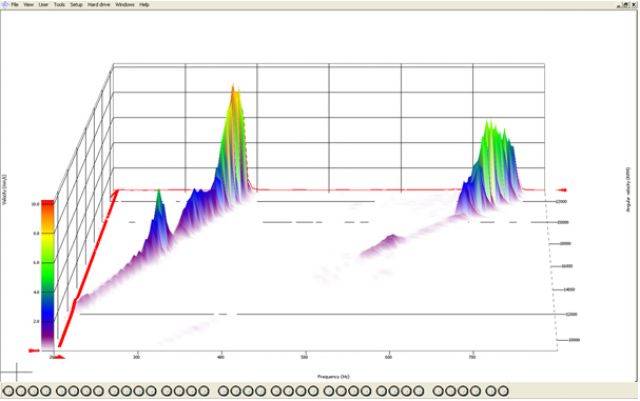
Task: Select the red arrow marker ending the red cursor line
Action: [563, 189]
